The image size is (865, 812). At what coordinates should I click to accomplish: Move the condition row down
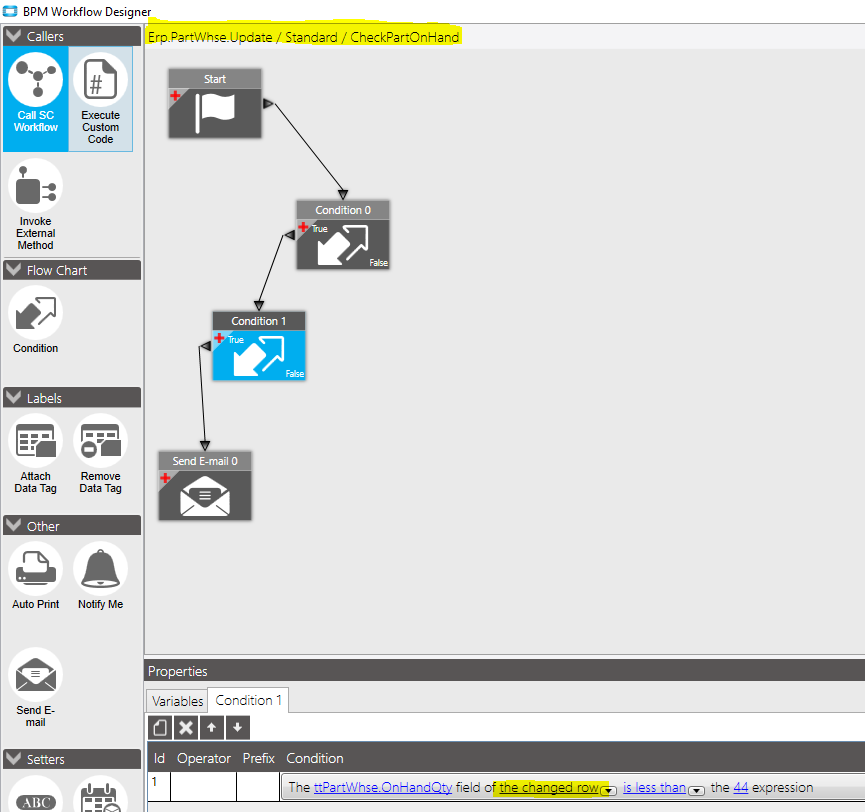[x=237, y=728]
